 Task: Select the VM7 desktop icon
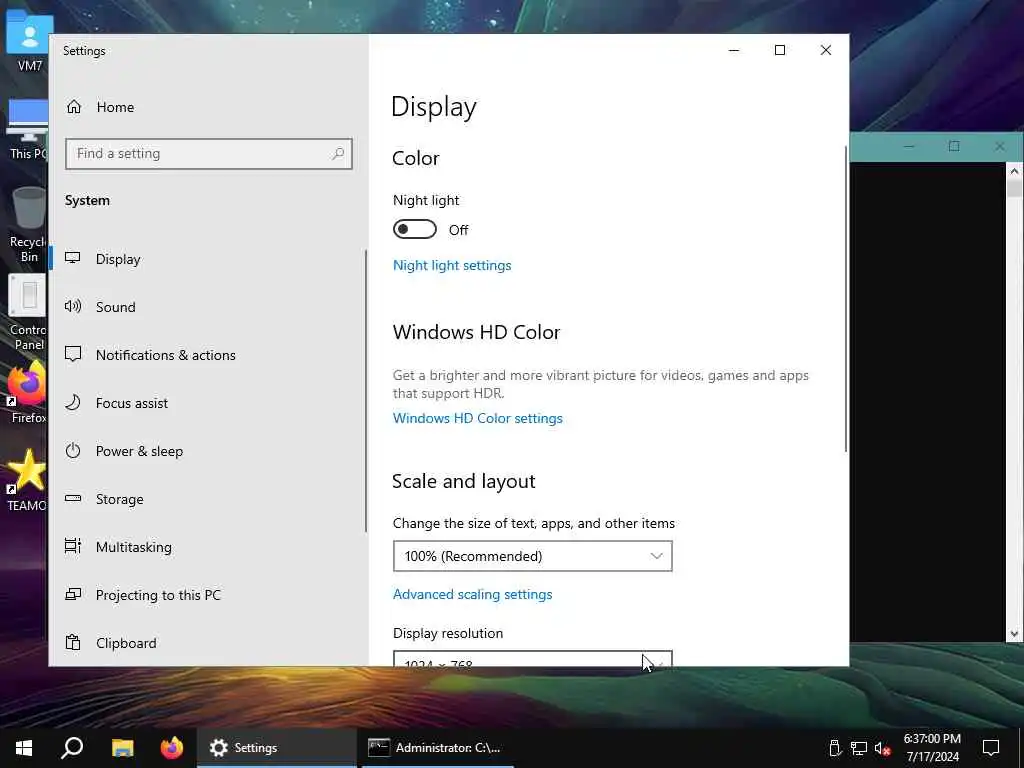point(28,40)
